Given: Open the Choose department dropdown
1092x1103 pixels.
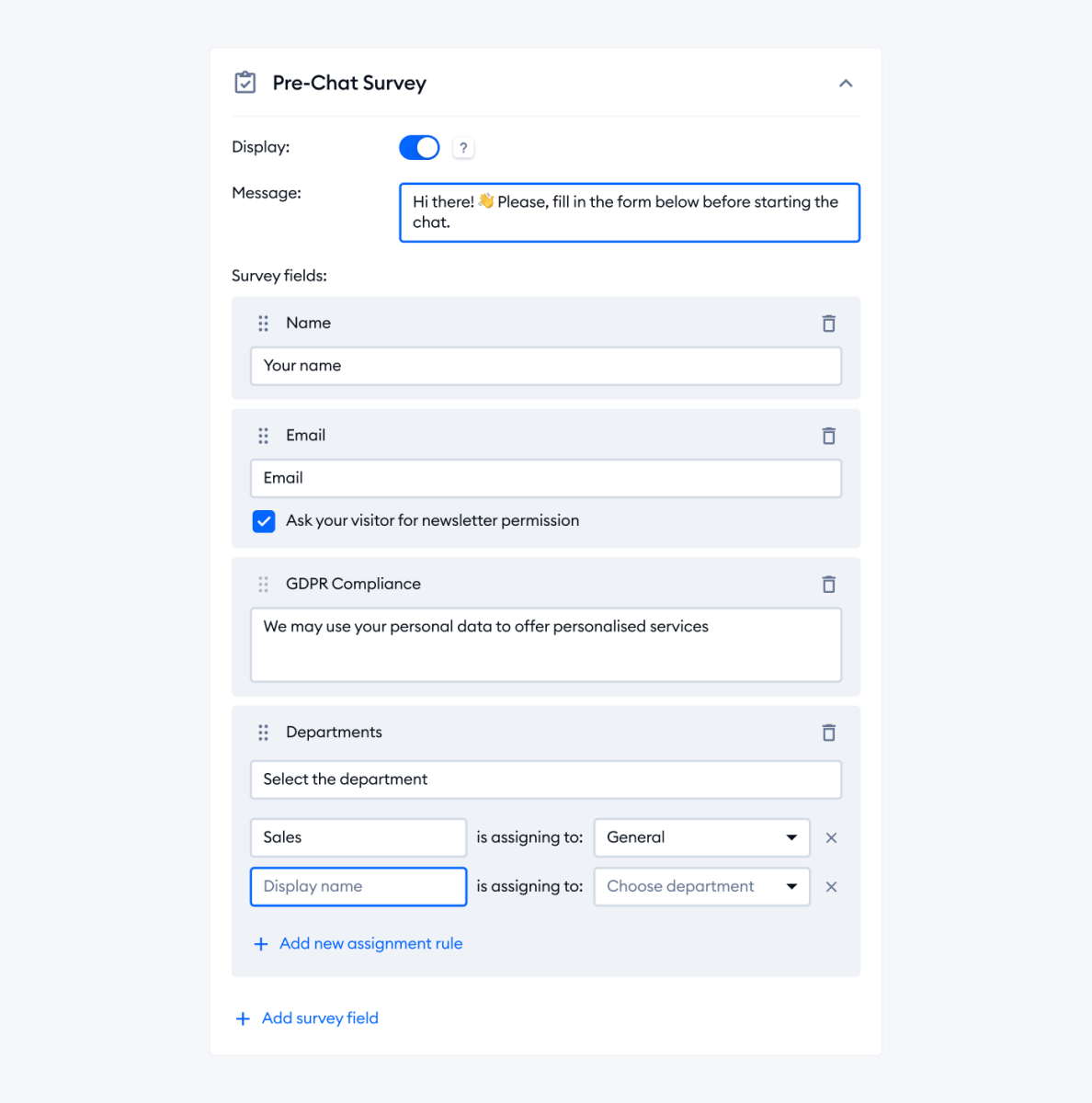Looking at the screenshot, I should 700,886.
